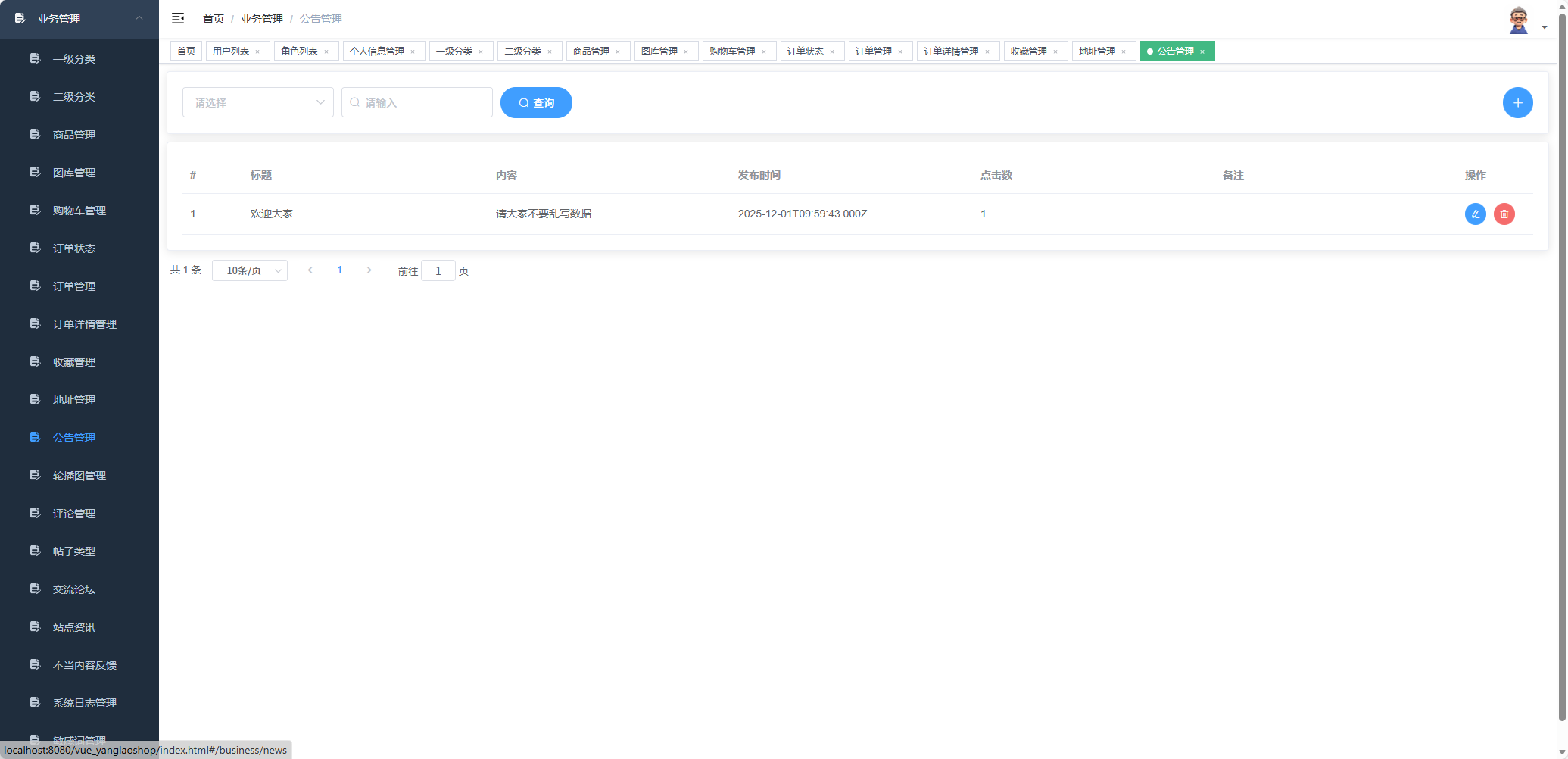Image resolution: width=1568 pixels, height=759 pixels.
Task: Click the document icon beside 图库管理 in sidebar
Action: (35, 172)
